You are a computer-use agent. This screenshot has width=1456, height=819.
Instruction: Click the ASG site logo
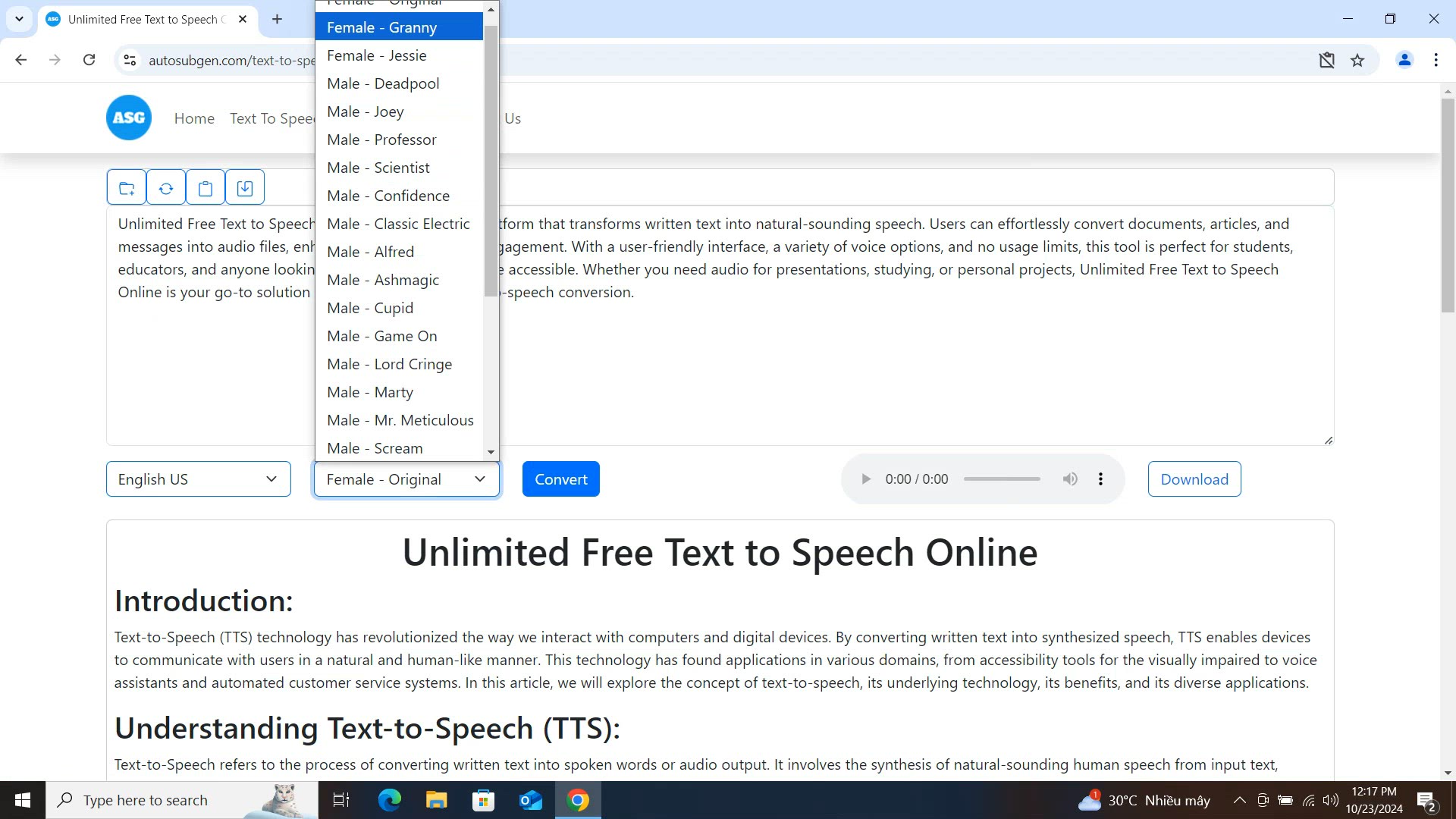(x=129, y=118)
